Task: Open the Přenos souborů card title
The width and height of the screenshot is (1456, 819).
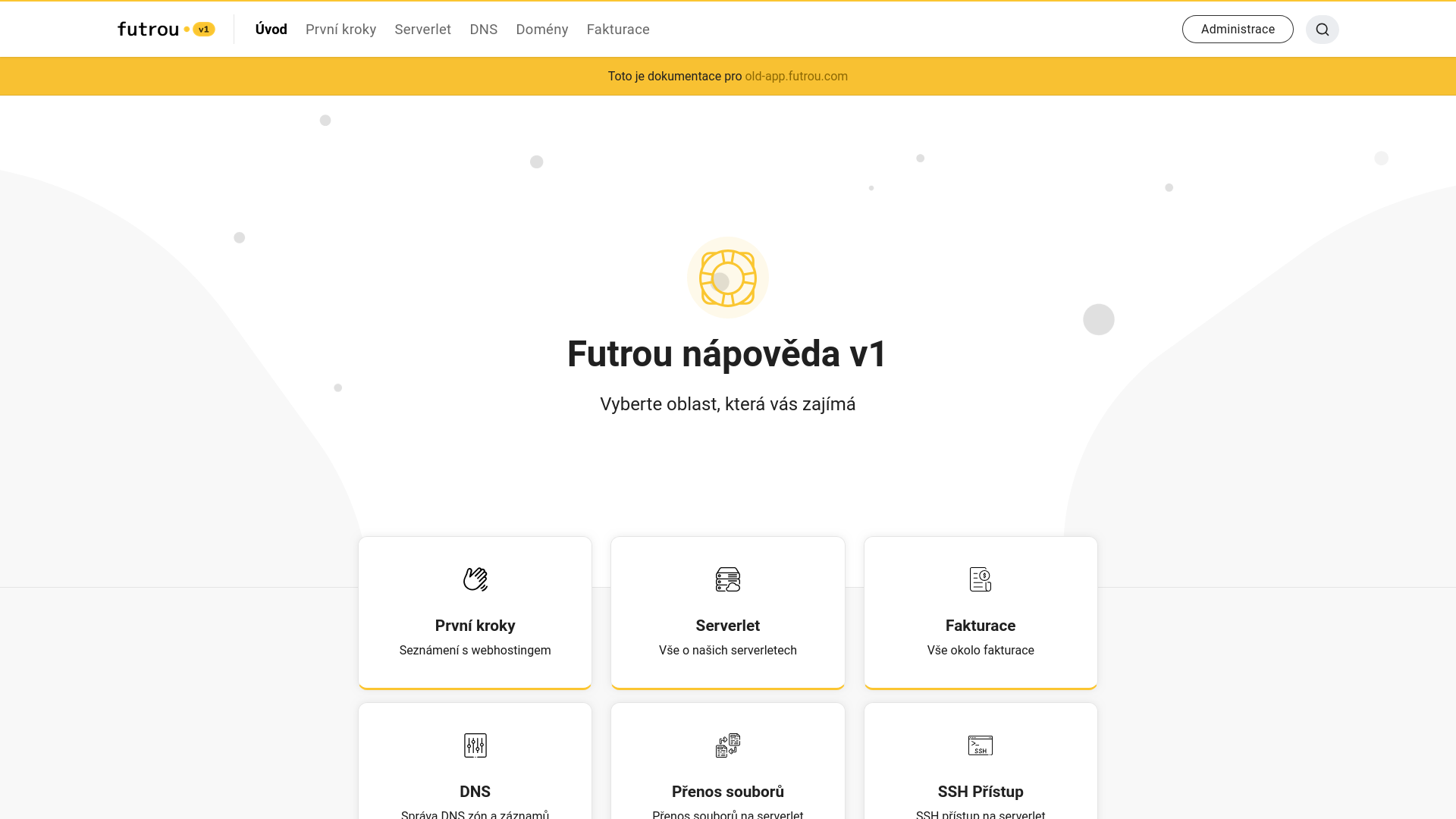Action: pos(728,792)
